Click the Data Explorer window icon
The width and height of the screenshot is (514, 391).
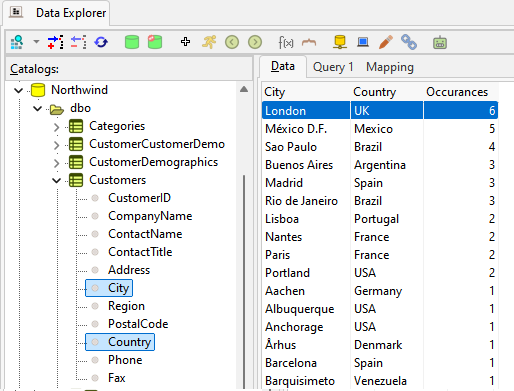point(16,12)
